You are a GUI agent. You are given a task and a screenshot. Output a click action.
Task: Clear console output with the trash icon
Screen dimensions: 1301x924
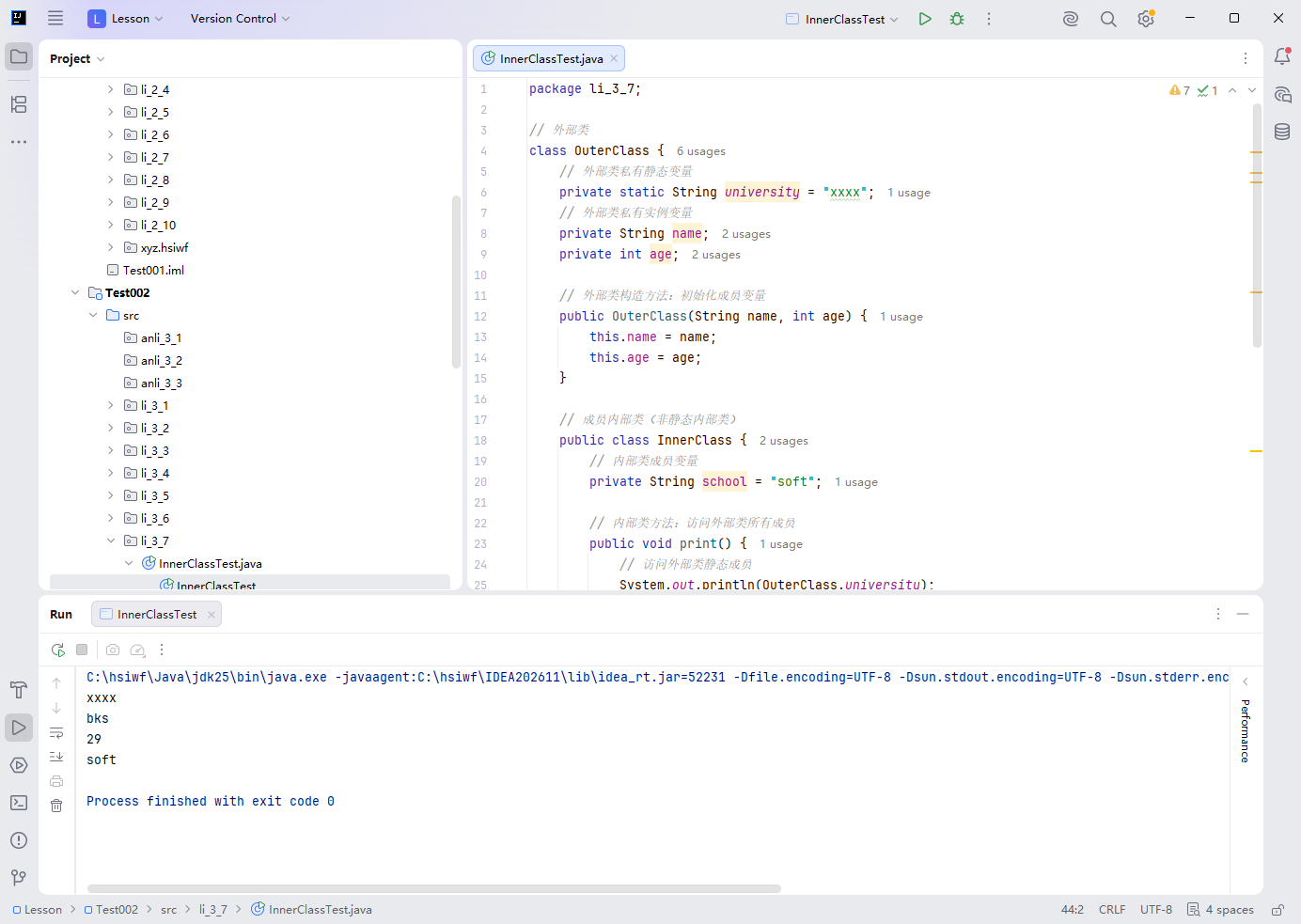[x=56, y=806]
